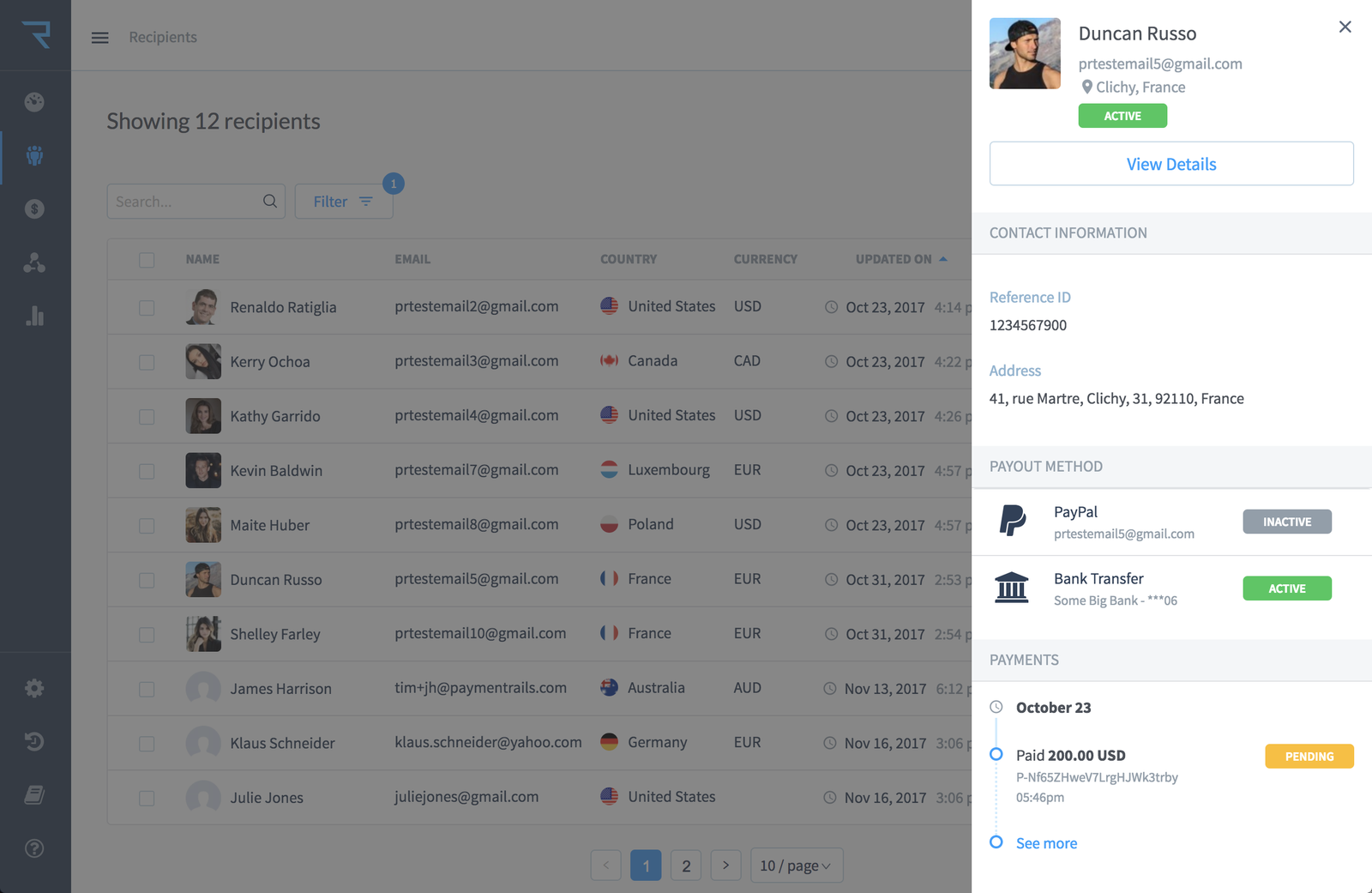Click the Payment Rails logo at top left

(x=34, y=34)
